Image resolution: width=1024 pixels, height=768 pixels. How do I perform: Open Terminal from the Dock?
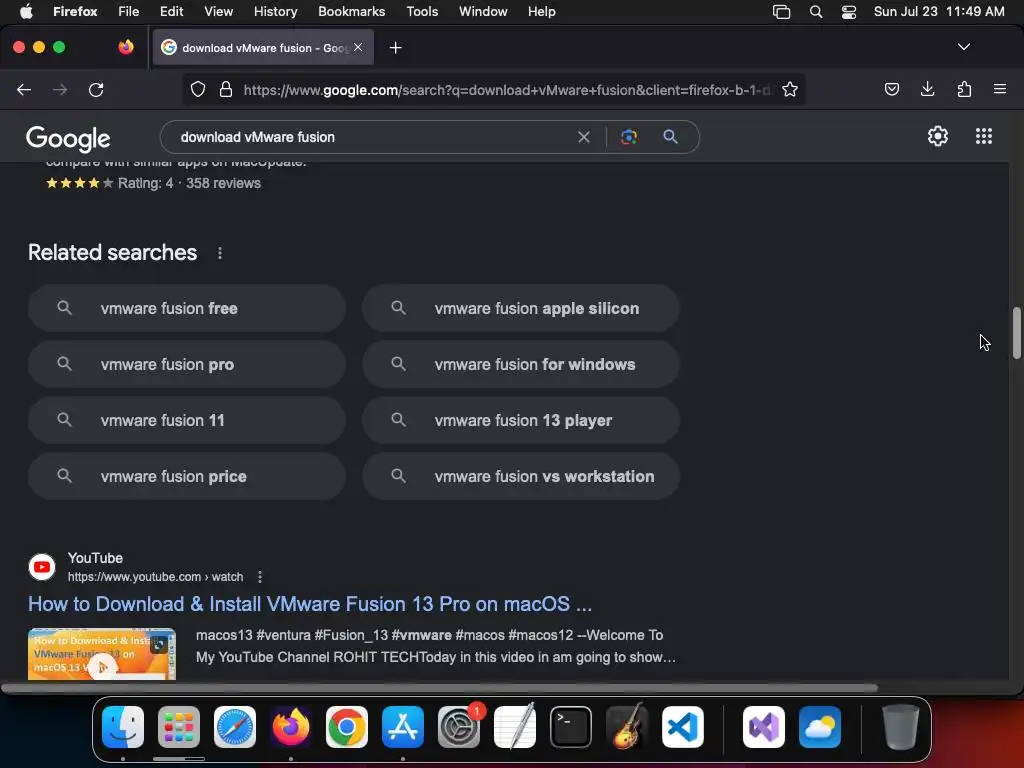[x=571, y=727]
